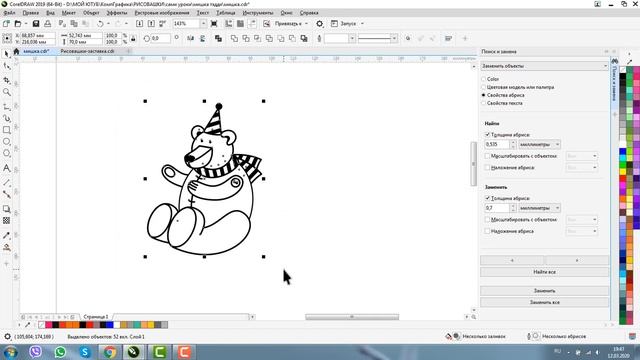Click the find previous arrow button
This screenshot has height=360, width=640.
pos(512,260)
